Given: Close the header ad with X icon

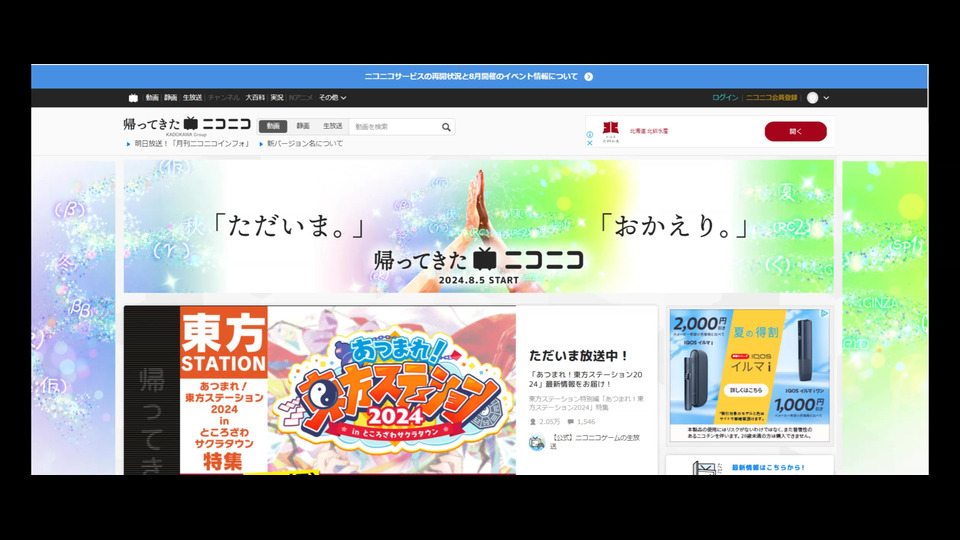Looking at the screenshot, I should point(590,143).
